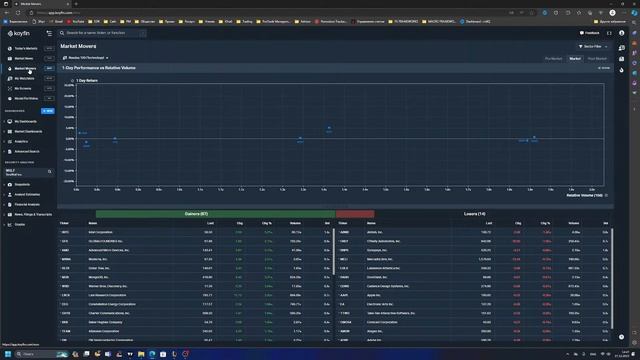Select the Intel Corporation row in gainers
640x360 pixels.
(196, 232)
